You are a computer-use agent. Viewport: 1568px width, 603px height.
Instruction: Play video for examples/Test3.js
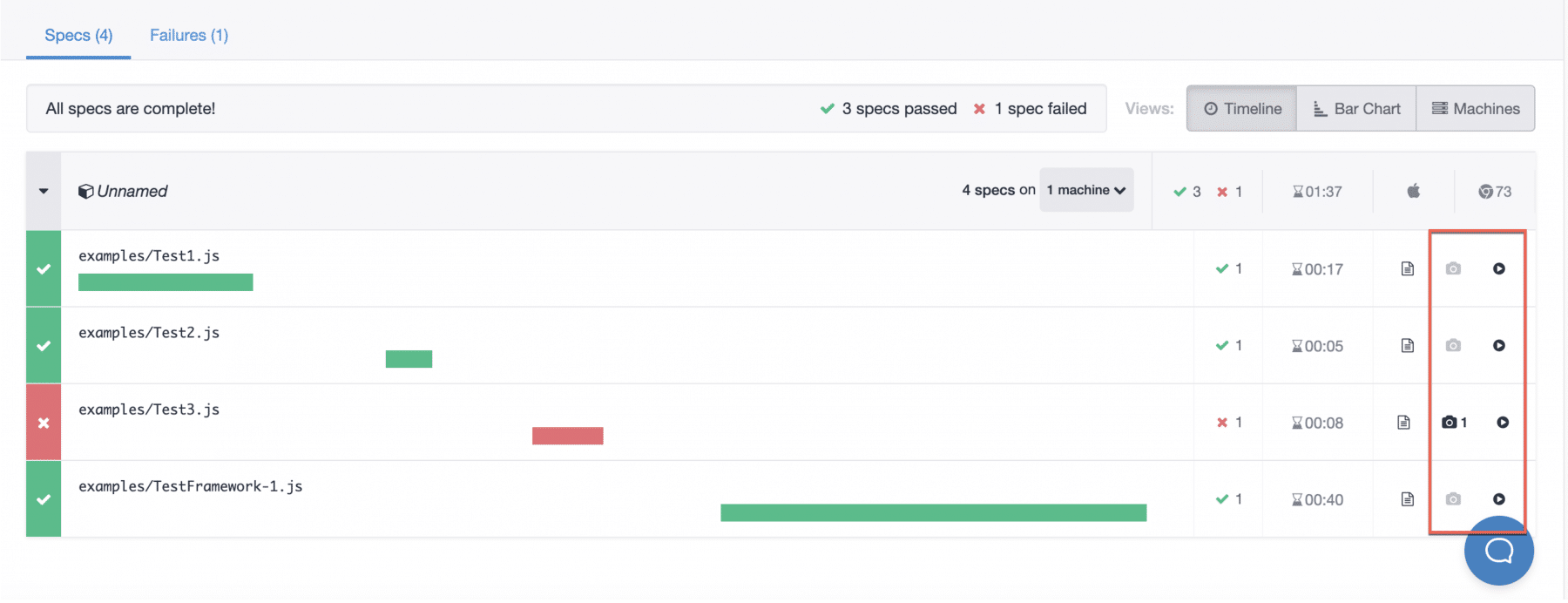tap(1502, 423)
